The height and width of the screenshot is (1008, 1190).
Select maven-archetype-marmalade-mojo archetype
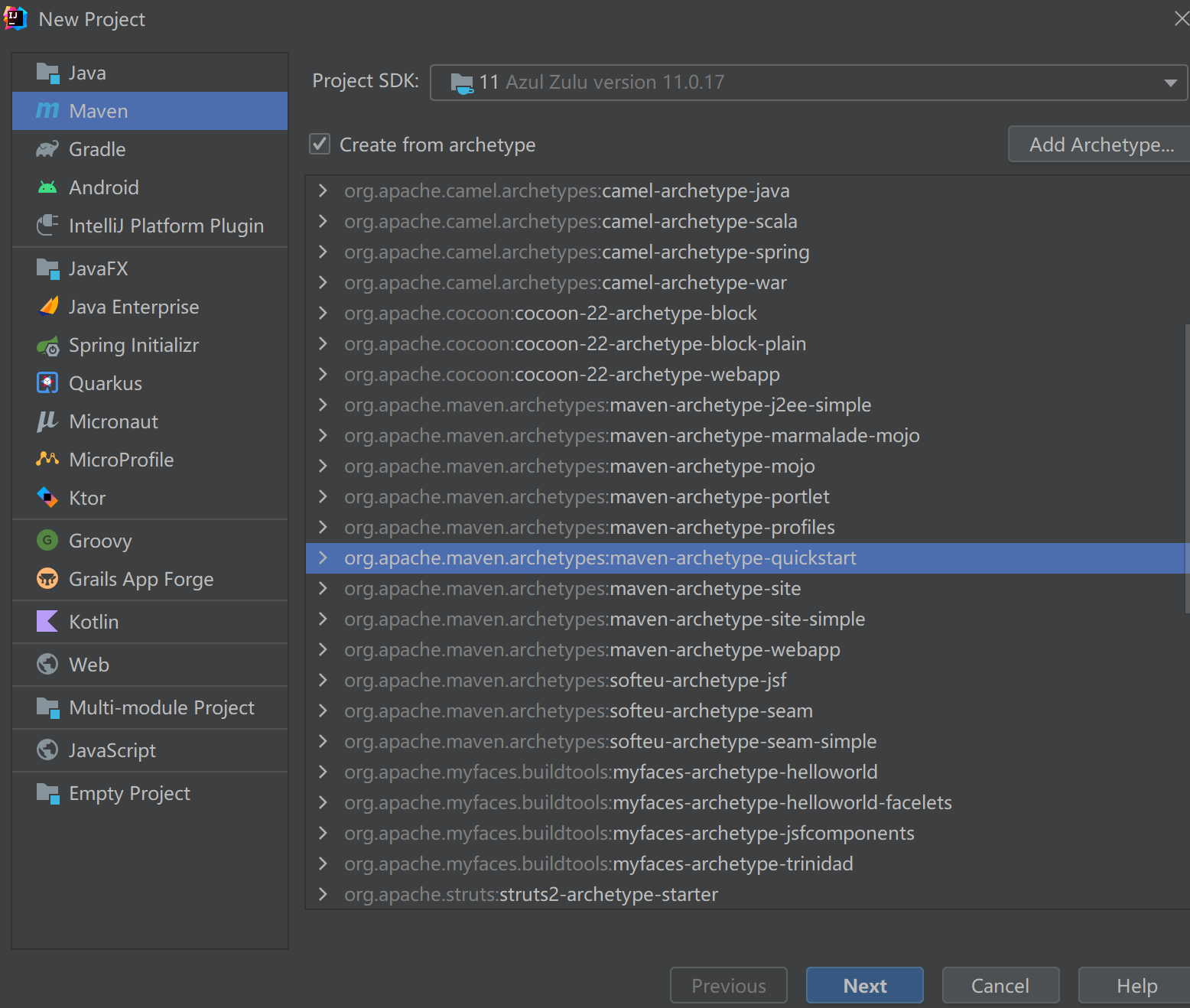pyautogui.click(x=746, y=435)
